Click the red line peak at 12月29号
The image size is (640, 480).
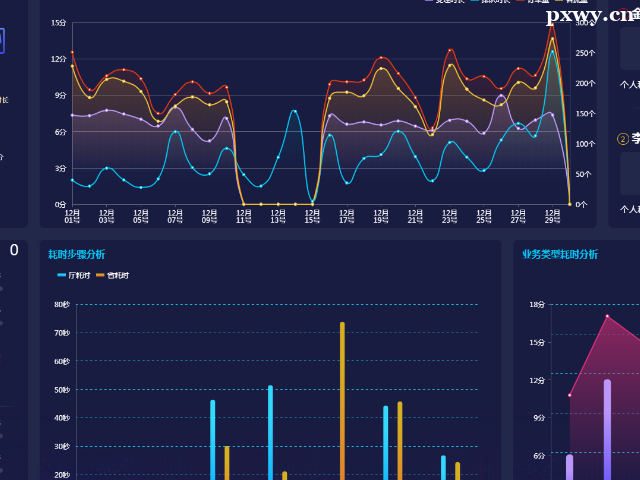552,26
